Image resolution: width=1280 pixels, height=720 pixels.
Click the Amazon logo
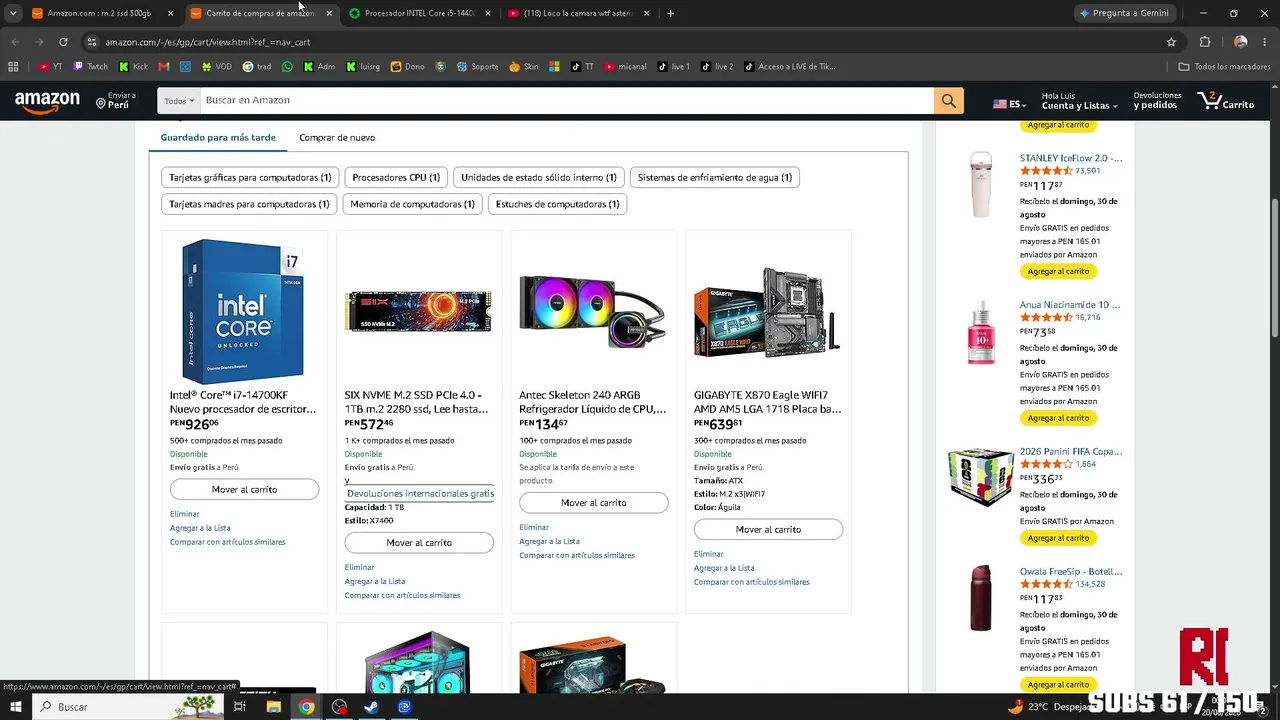click(47, 101)
